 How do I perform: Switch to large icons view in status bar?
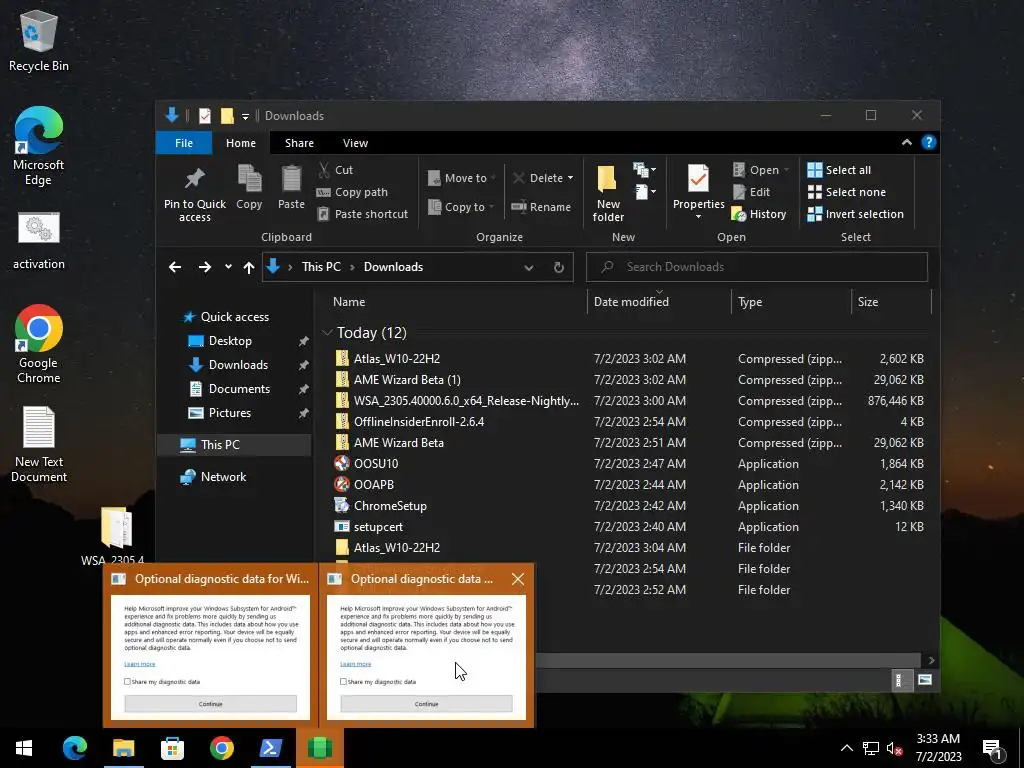coord(925,680)
